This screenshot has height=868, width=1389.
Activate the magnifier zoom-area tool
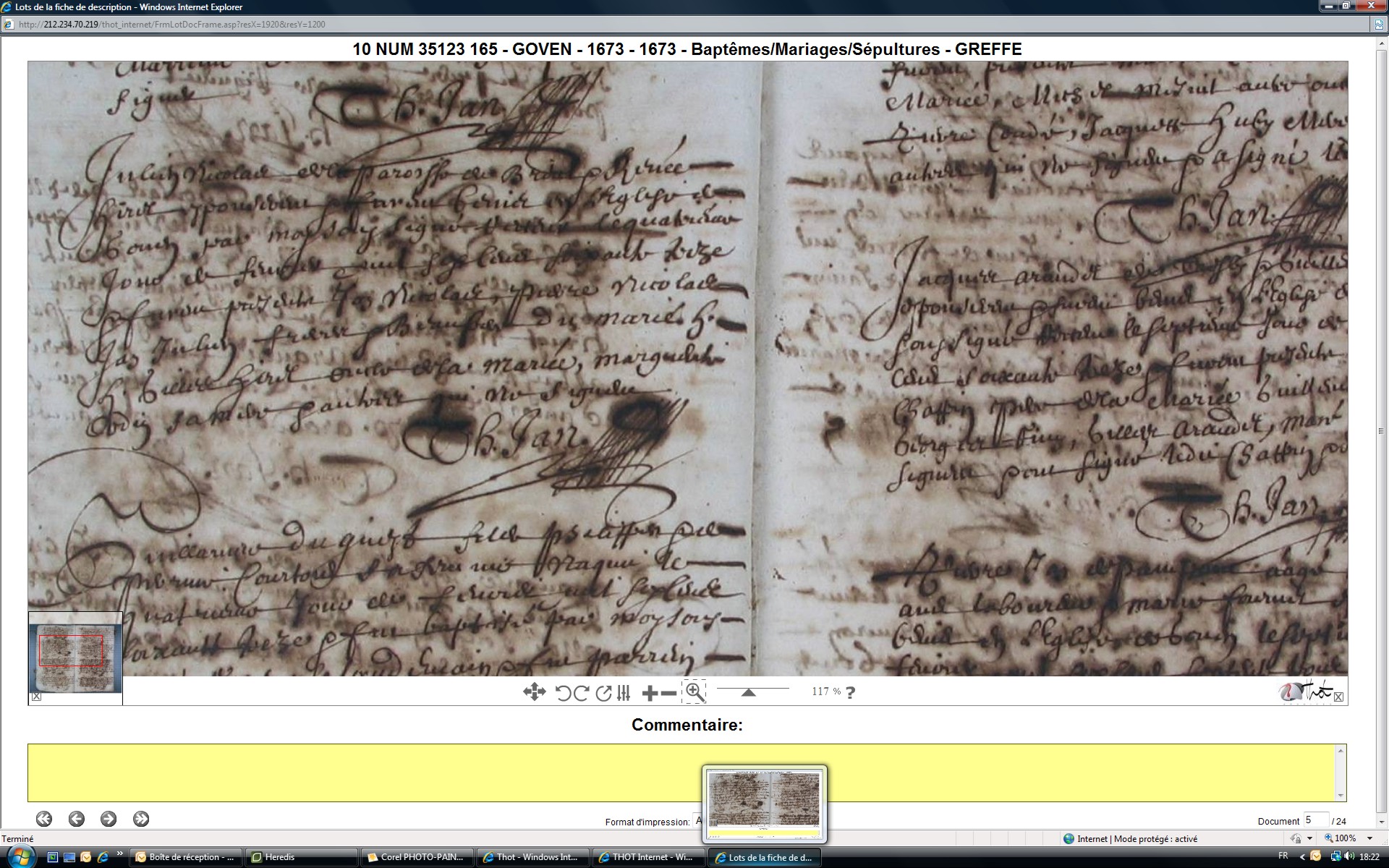pyautogui.click(x=694, y=692)
